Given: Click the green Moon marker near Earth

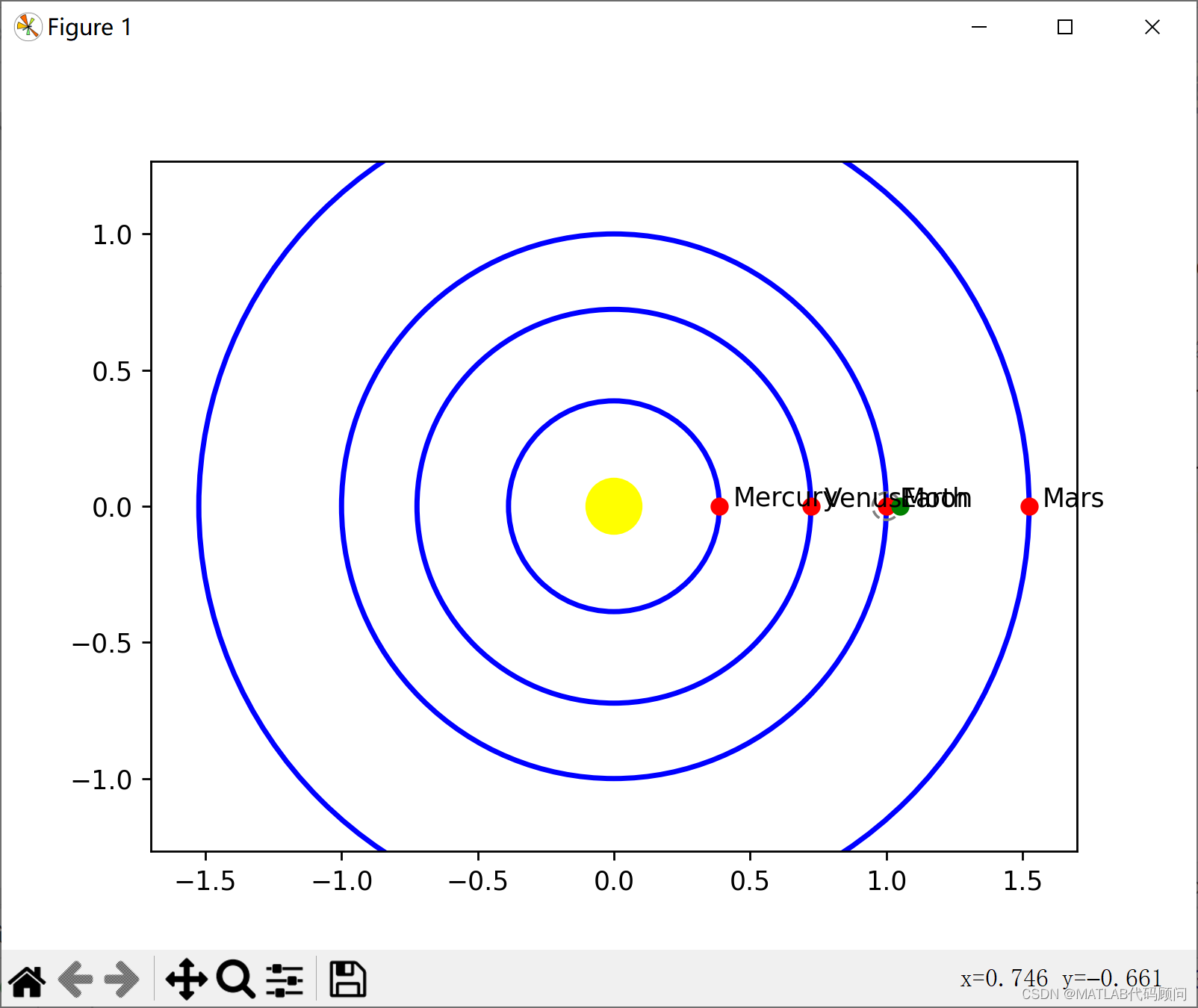Looking at the screenshot, I should [901, 507].
